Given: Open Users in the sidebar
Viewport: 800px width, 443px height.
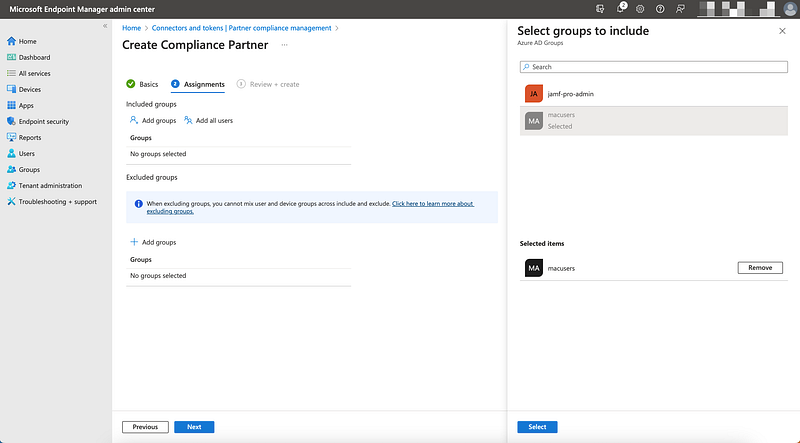Looking at the screenshot, I should (x=21, y=154).
